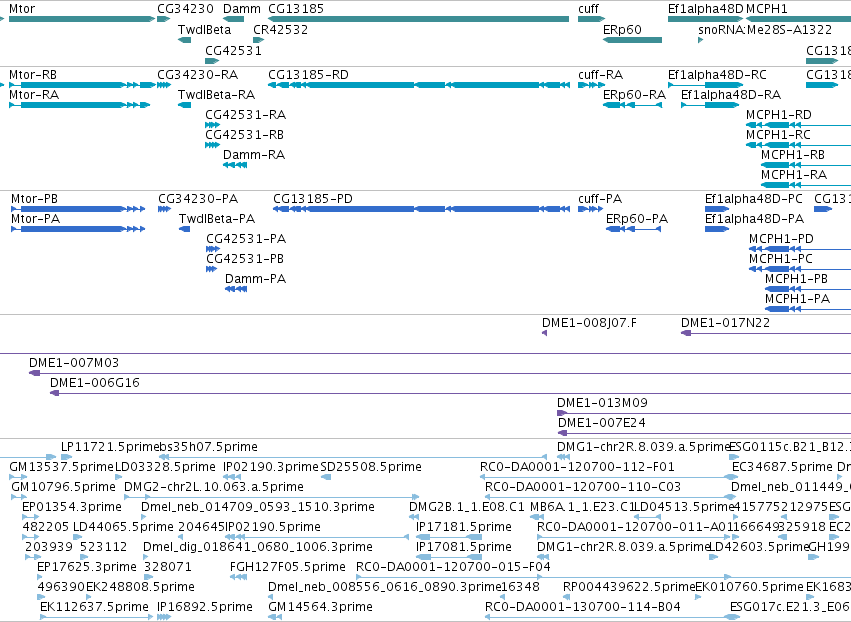Screen dimensions: 851x622
Task: Select the Damm-RA transcript label
Action: coord(254,155)
